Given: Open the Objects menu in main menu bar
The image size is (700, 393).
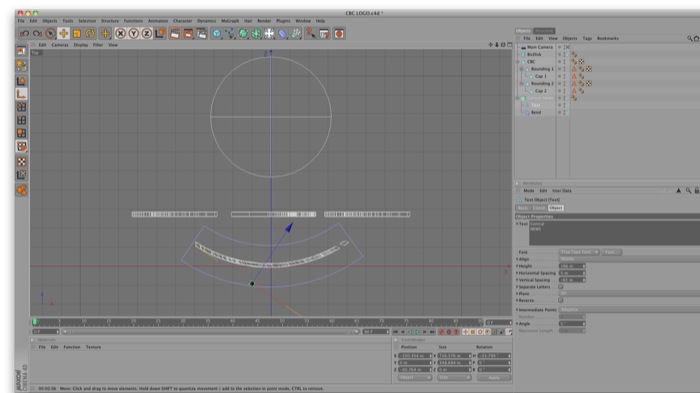Looking at the screenshot, I should pyautogui.click(x=50, y=21).
